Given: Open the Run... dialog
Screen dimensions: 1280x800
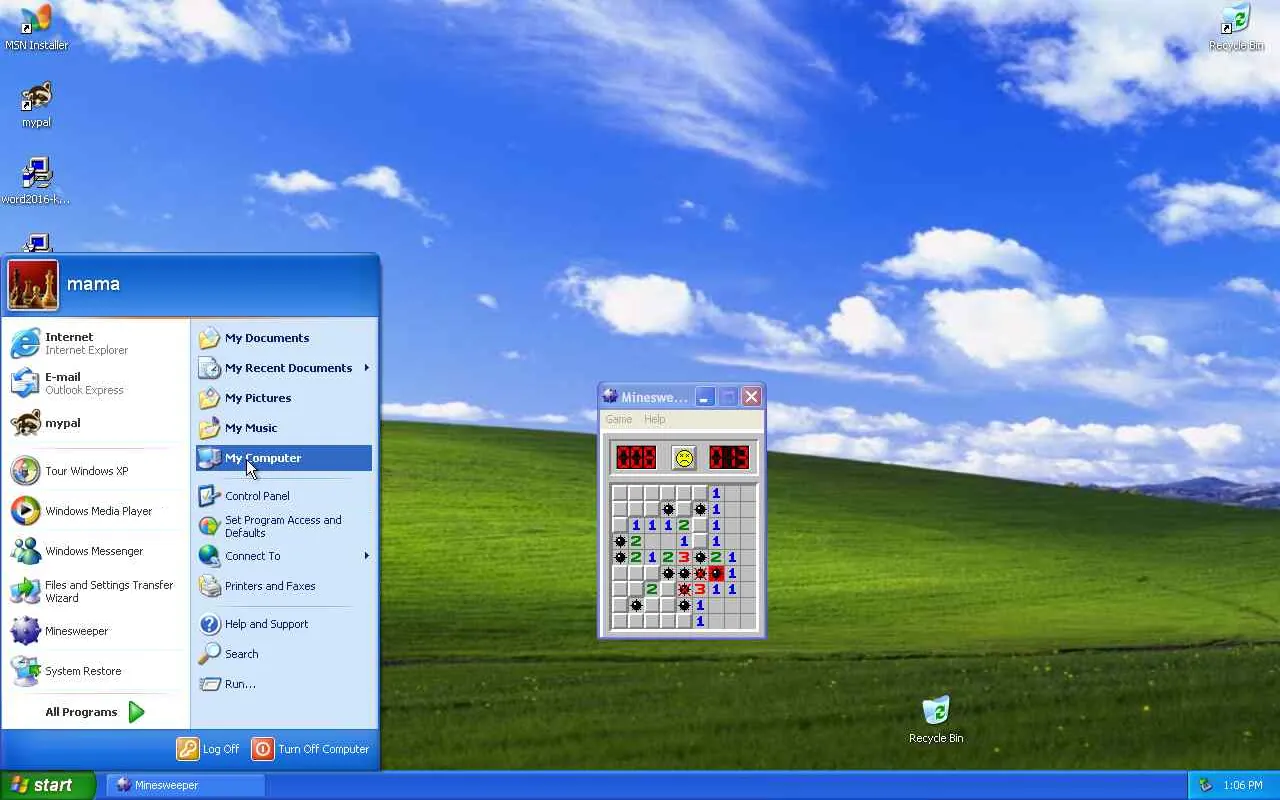Looking at the screenshot, I should pyautogui.click(x=284, y=684).
